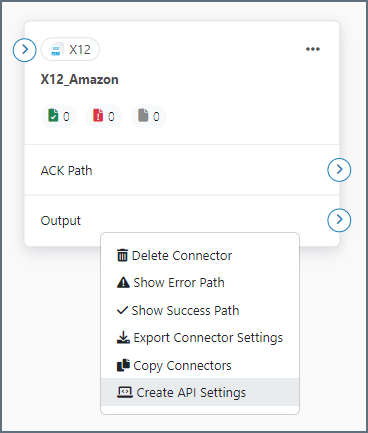Expand the Output arrow circle
The height and width of the screenshot is (433, 368).
(339, 220)
